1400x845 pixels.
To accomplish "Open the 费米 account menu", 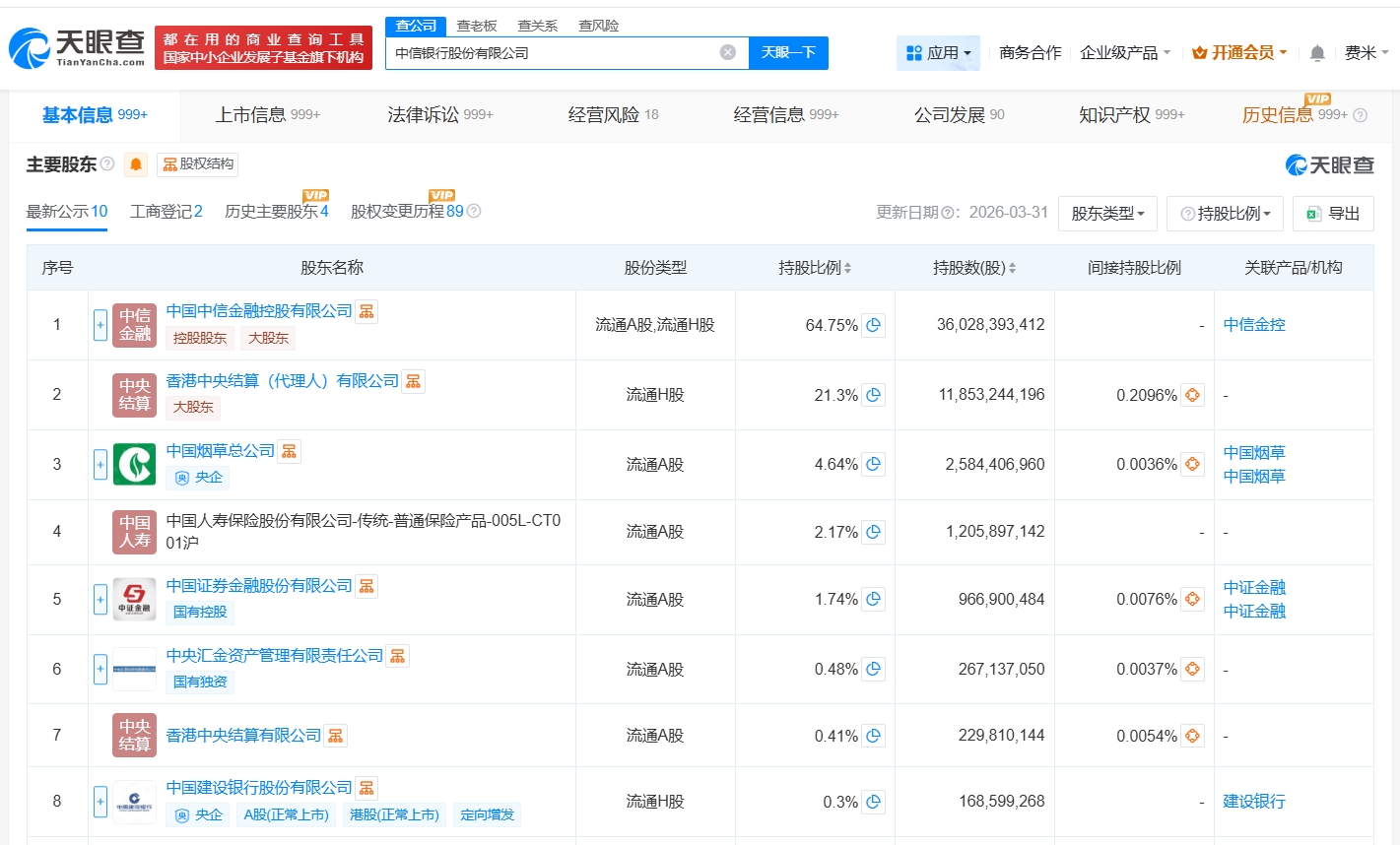I will [x=1367, y=53].
